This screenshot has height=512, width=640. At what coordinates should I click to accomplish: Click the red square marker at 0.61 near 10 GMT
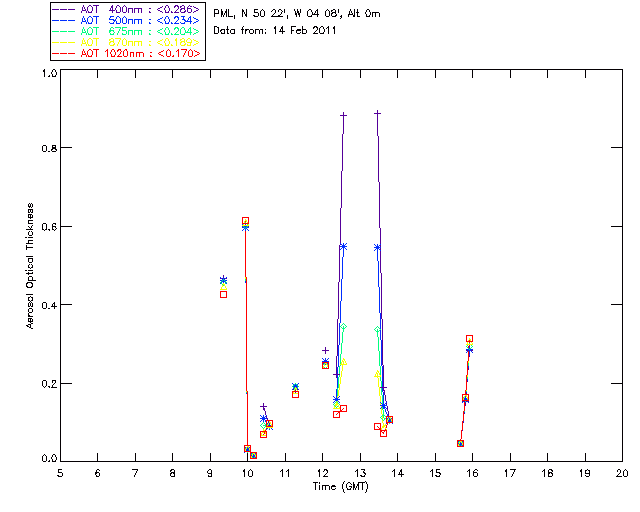coord(245,220)
